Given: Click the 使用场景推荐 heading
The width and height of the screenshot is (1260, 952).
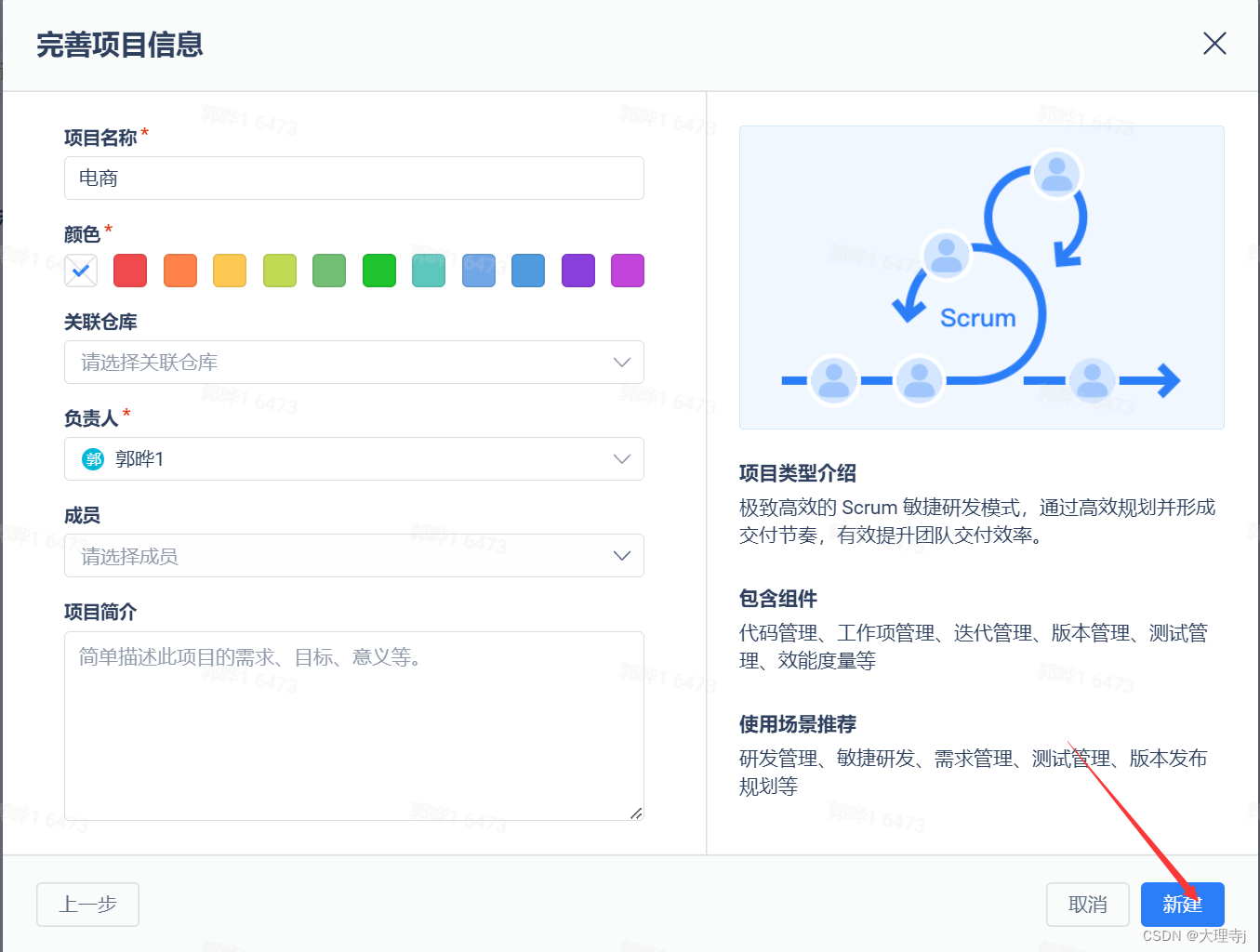Looking at the screenshot, I should pyautogui.click(x=798, y=724).
